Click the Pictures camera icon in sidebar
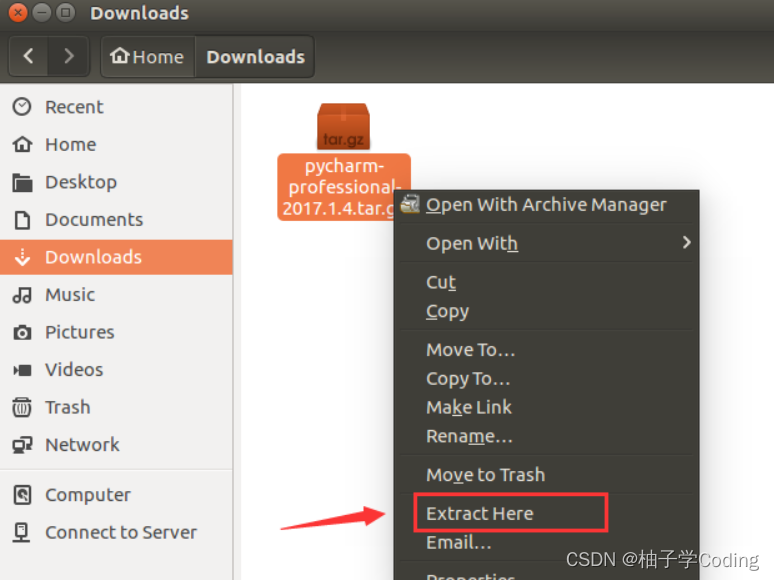 coord(22,333)
